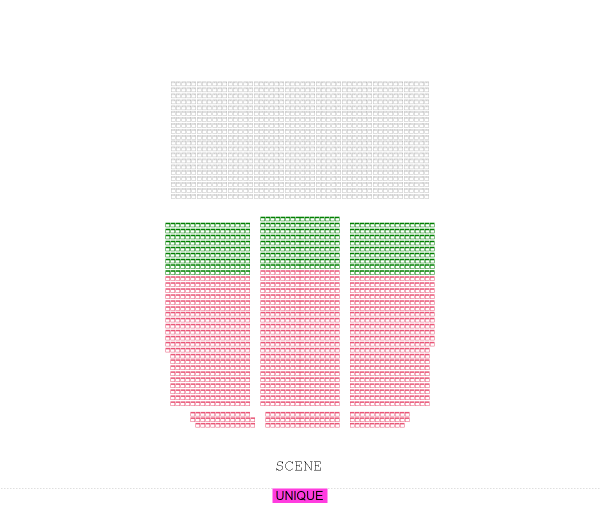Viewport: 600px width, 509px height.
Task: Choose top-left green seat in center block
Action: coord(263,219)
